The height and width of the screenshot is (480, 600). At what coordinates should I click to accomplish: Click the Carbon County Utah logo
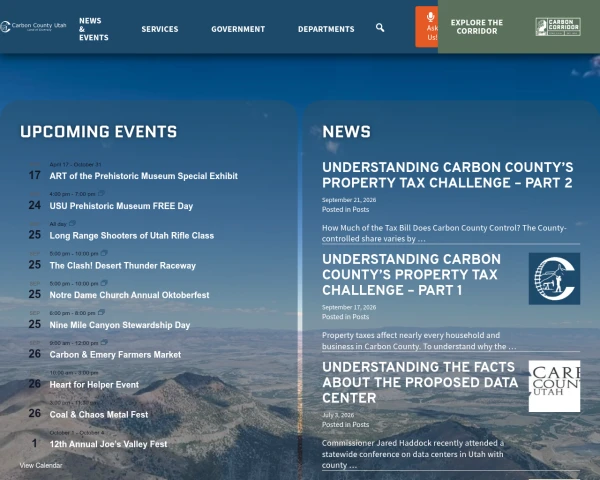[x=33, y=26]
